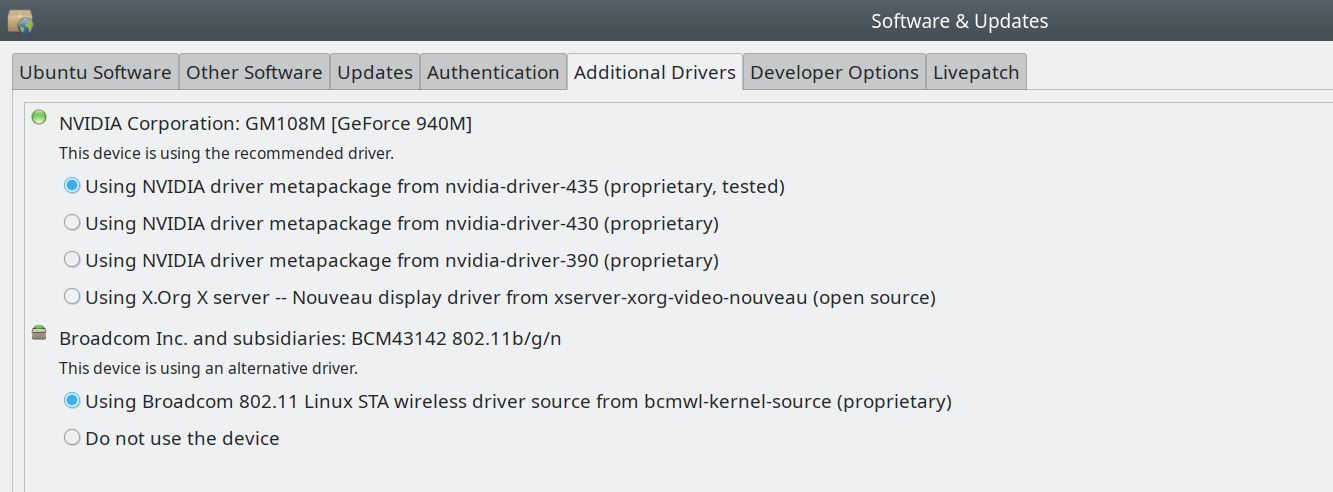Click the "using the recommended driver" status text
This screenshot has height=492, width=1333.
[x=226, y=154]
